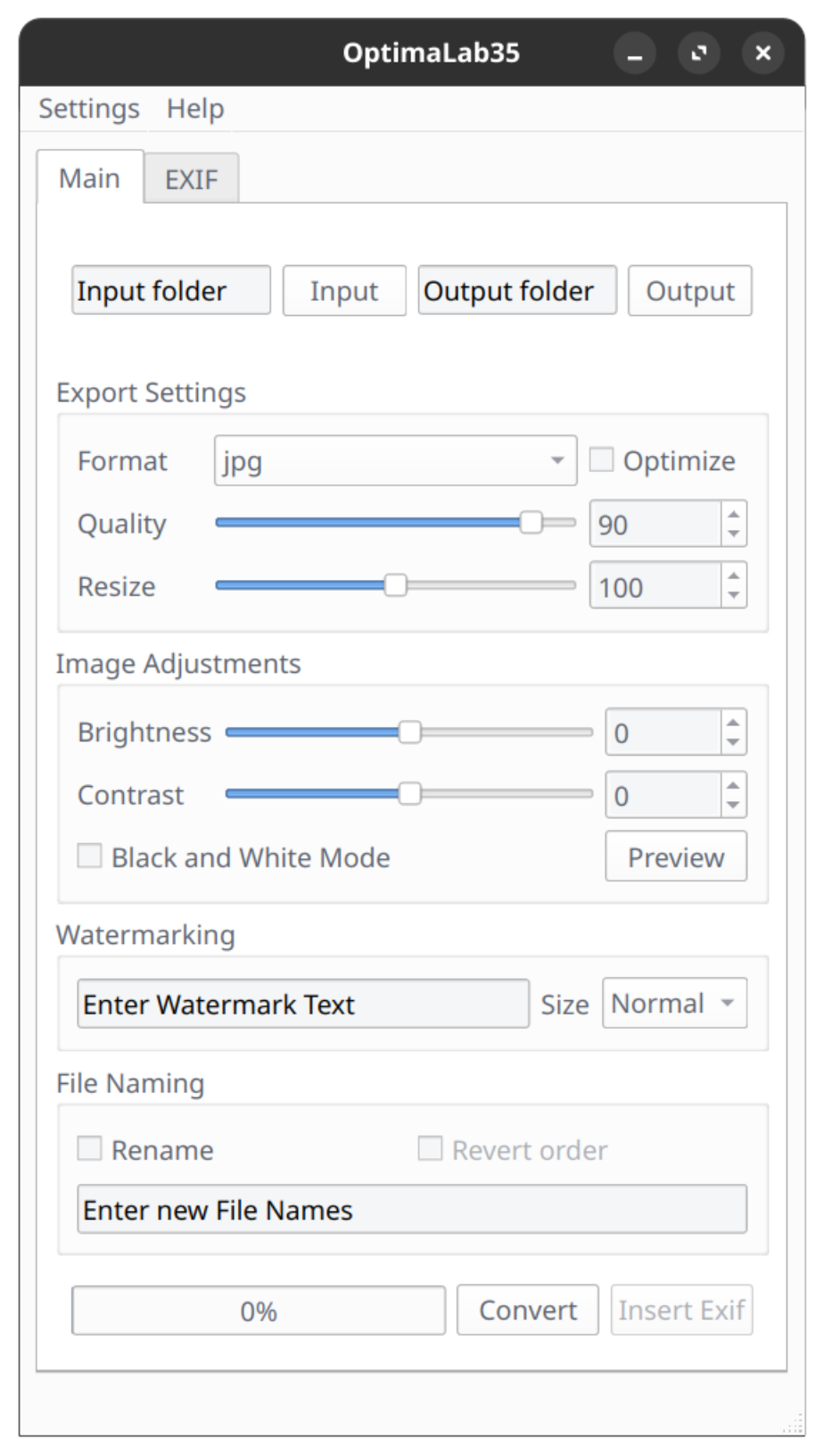Increase Resize value with up arrow

click(733, 576)
